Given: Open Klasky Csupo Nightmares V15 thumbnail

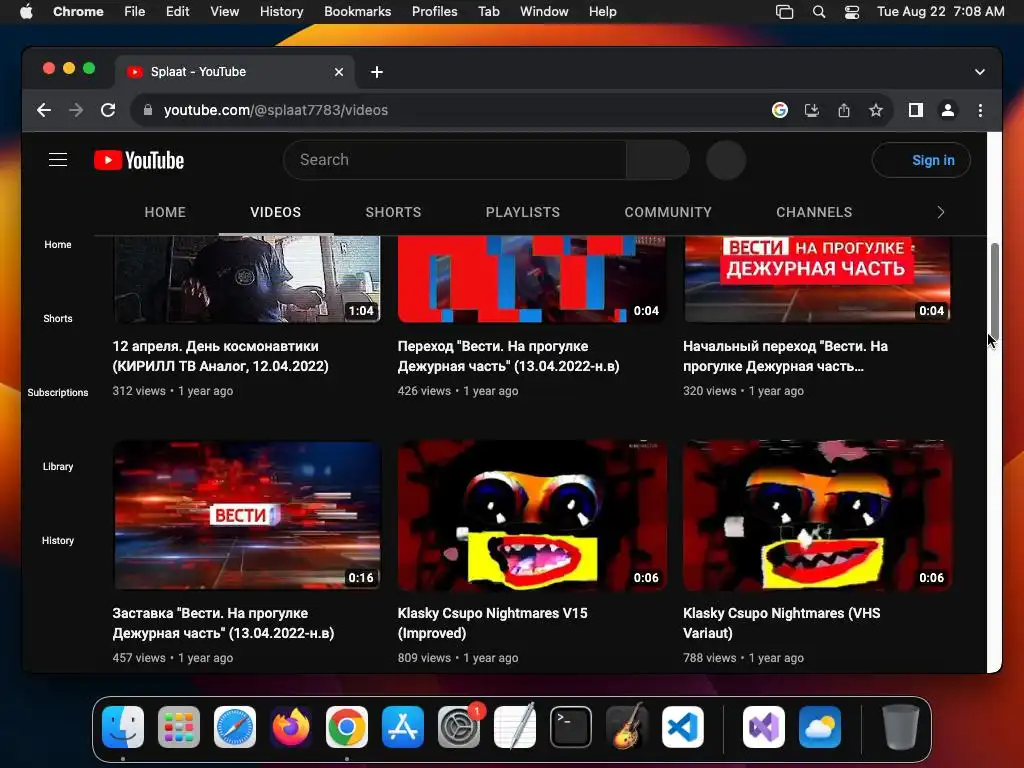Looking at the screenshot, I should point(532,515).
